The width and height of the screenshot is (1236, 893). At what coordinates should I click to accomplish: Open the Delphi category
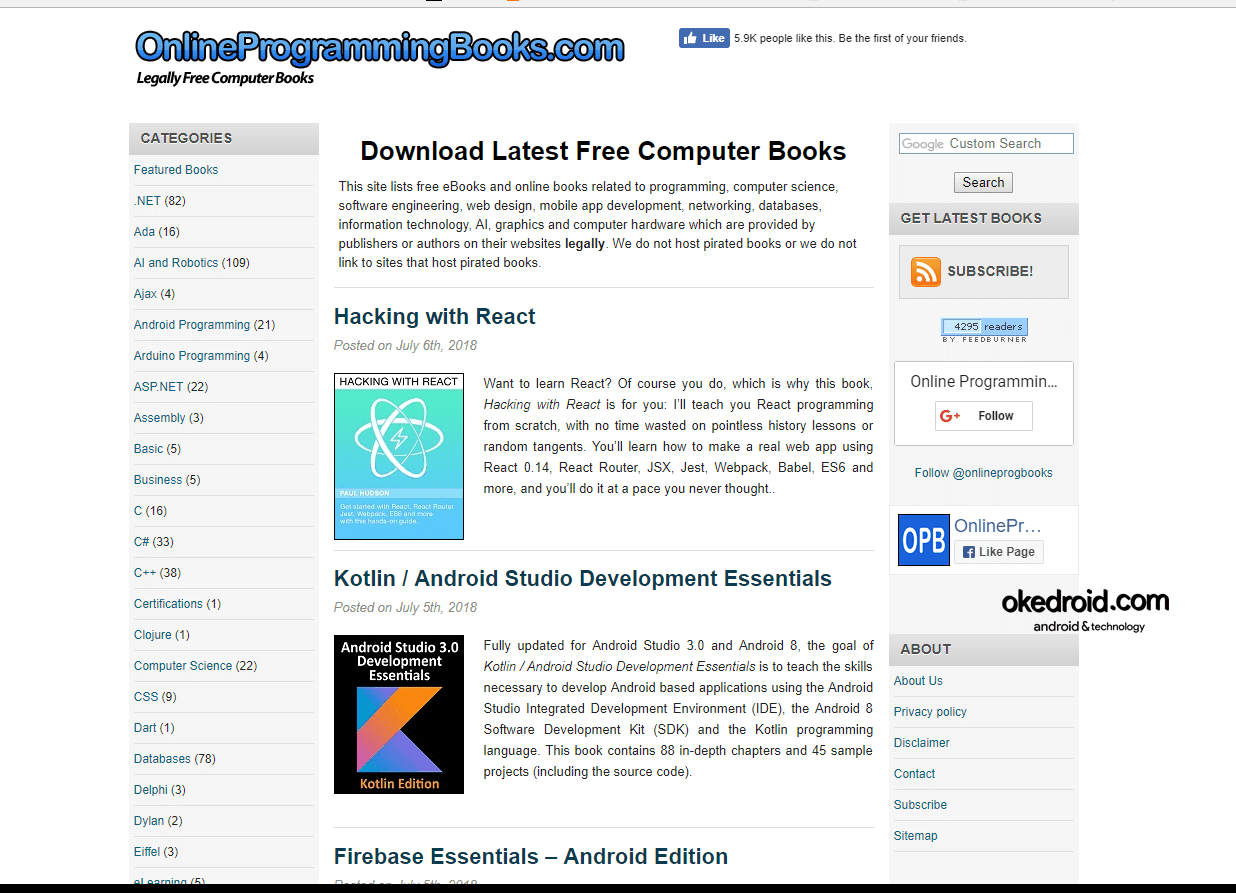click(x=151, y=790)
